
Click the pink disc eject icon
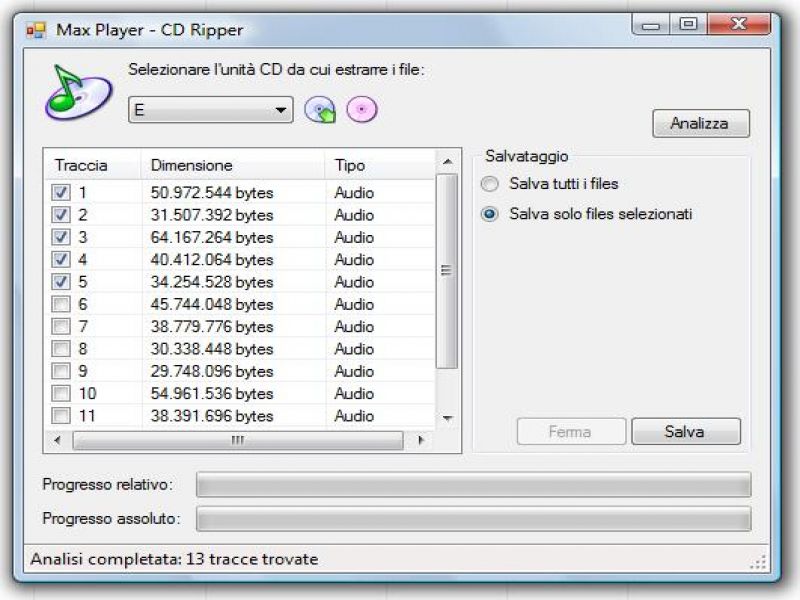point(362,109)
